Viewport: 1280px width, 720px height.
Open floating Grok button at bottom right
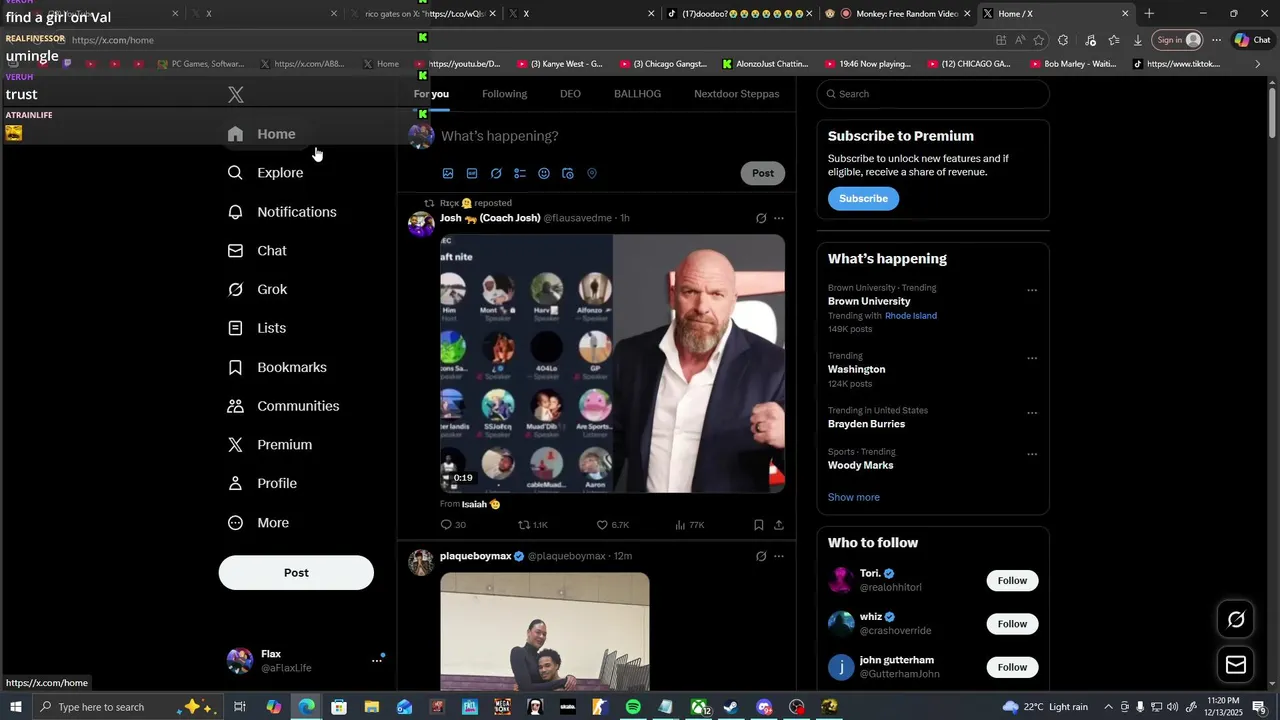pyautogui.click(x=1236, y=620)
